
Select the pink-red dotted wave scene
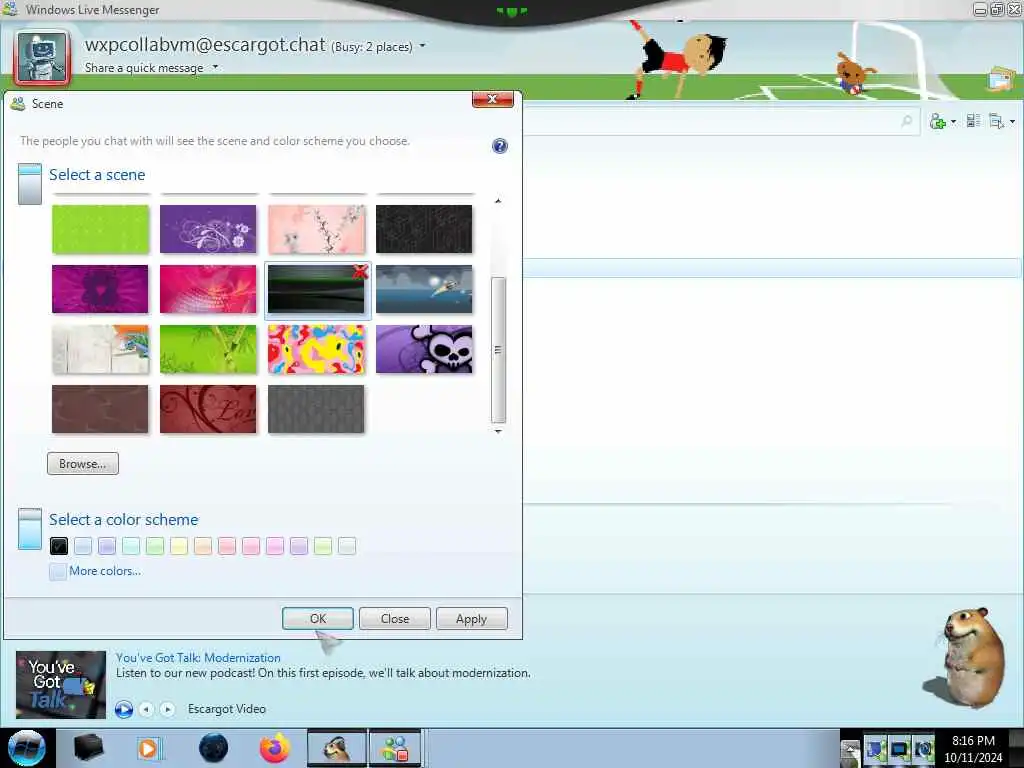click(x=208, y=289)
